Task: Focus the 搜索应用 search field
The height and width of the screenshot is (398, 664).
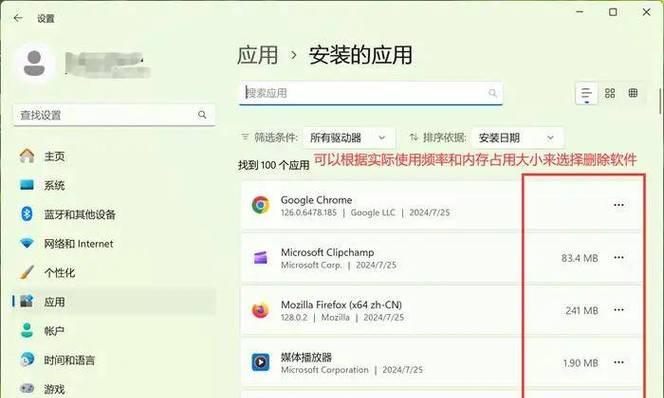Action: (371, 93)
